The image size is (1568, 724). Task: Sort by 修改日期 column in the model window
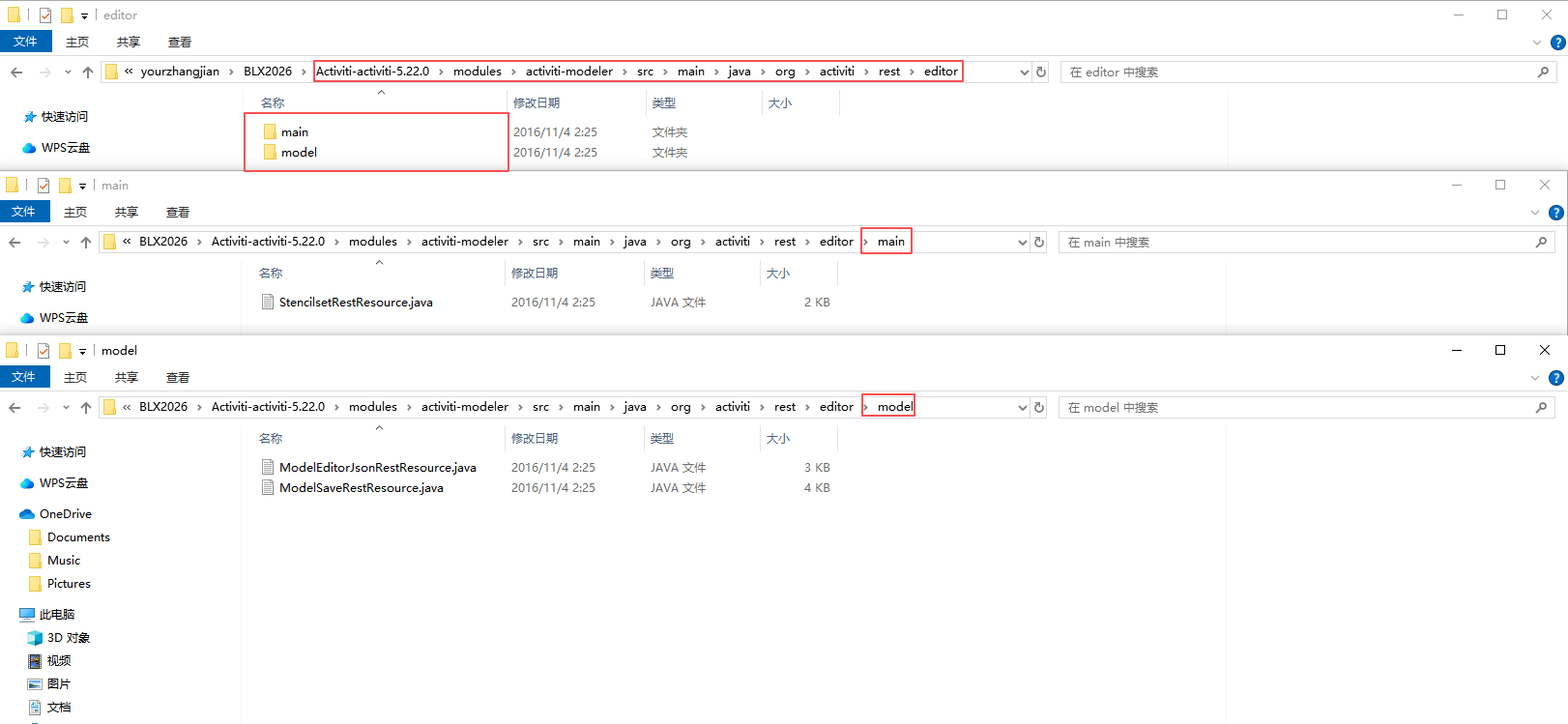(535, 439)
